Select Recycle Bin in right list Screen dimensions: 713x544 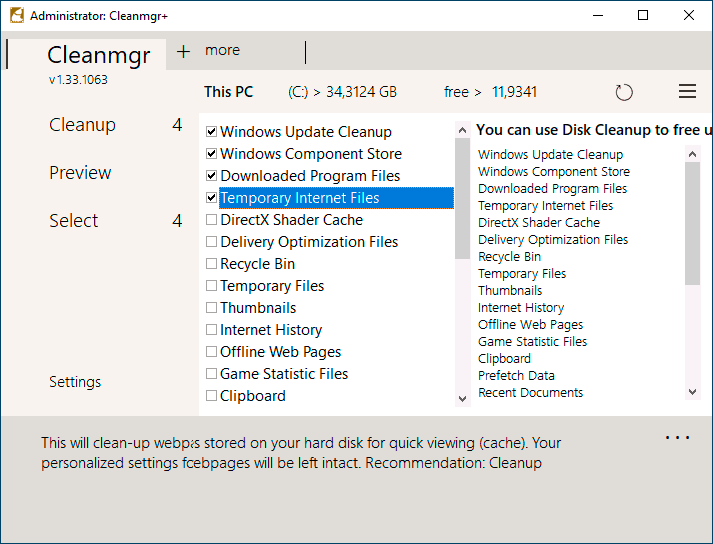coord(509,257)
